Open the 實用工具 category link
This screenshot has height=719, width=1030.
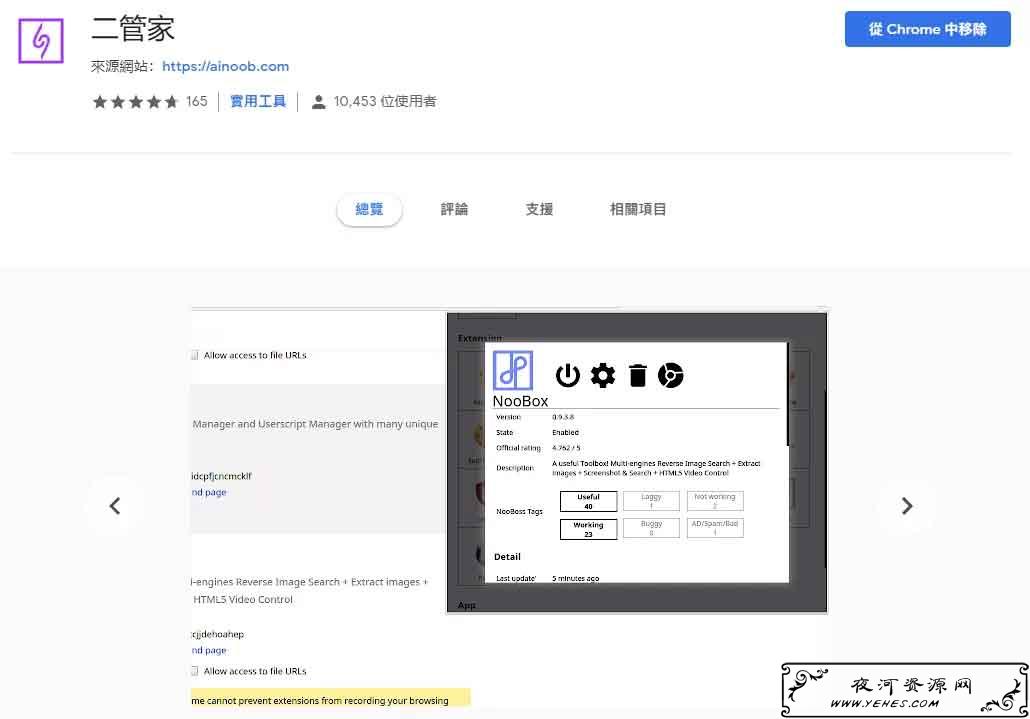258,102
